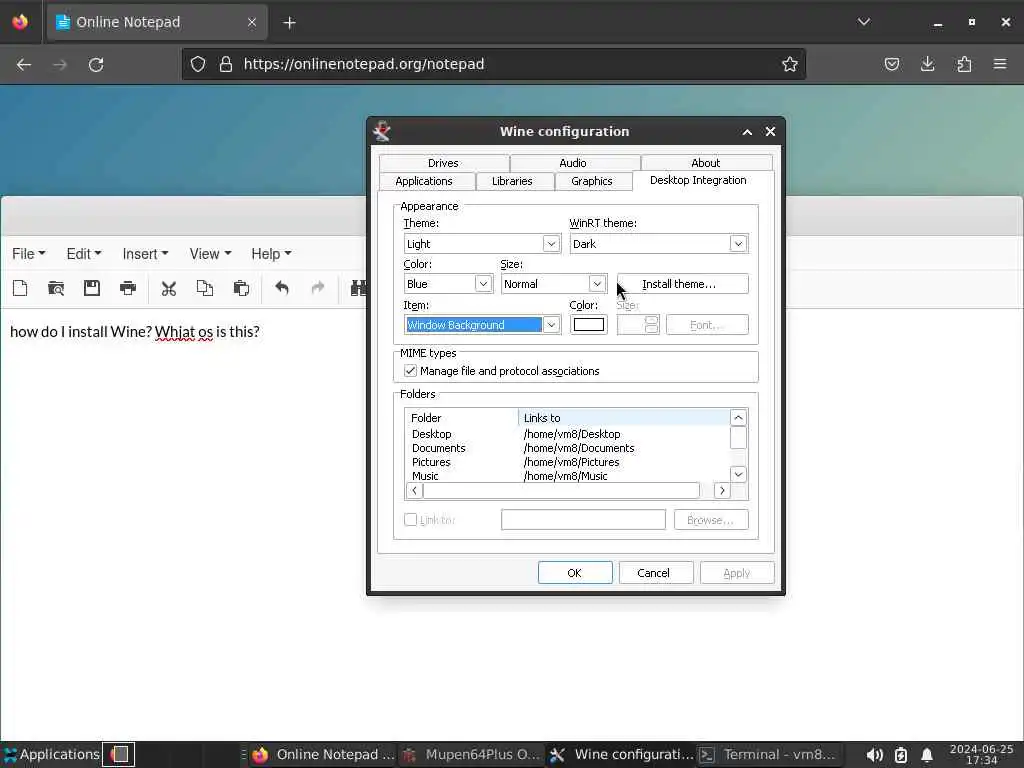Click the New document icon in notepad toolbar
The width and height of the screenshot is (1024, 768).
click(20, 288)
